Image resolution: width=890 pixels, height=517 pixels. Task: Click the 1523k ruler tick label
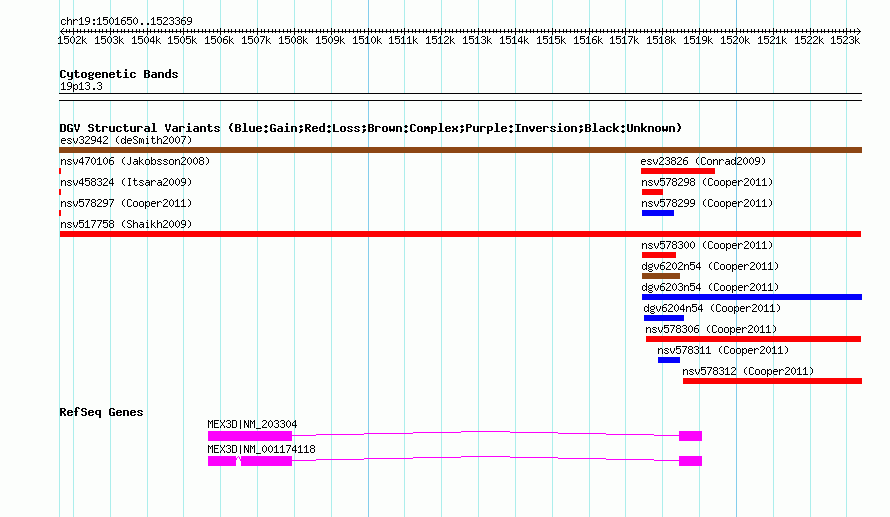click(x=845, y=40)
